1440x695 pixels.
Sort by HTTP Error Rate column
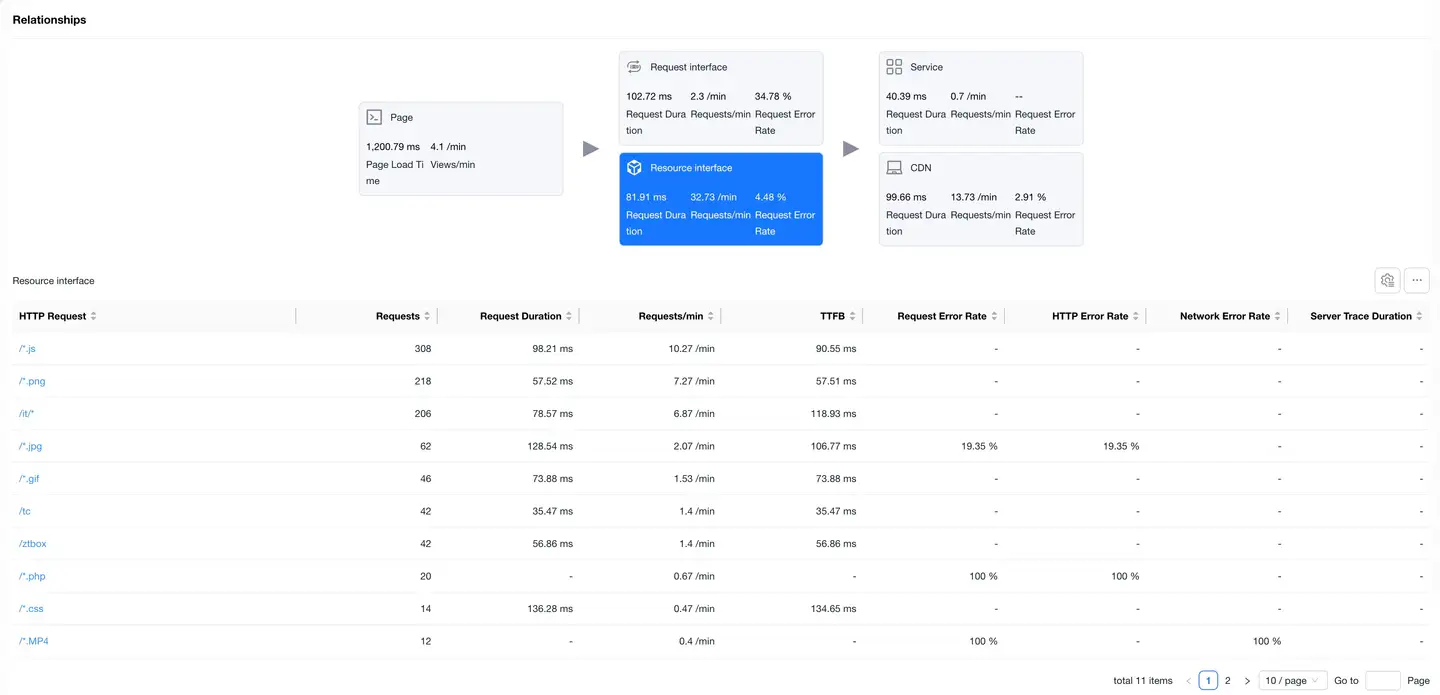(x=1137, y=316)
